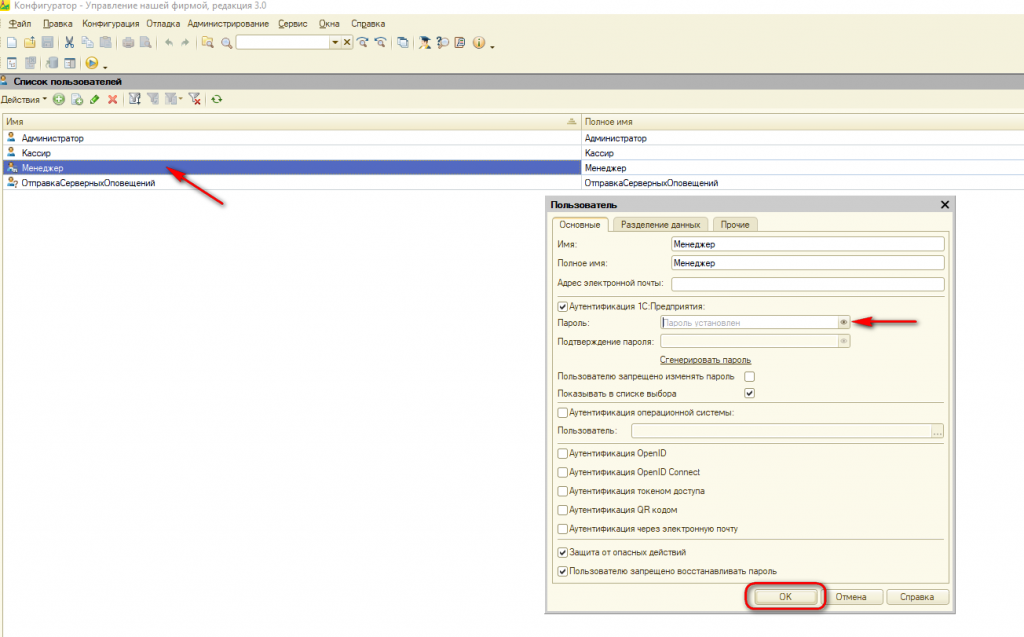This screenshot has width=1024, height=637.
Task: Click the email address input field
Action: (x=808, y=284)
